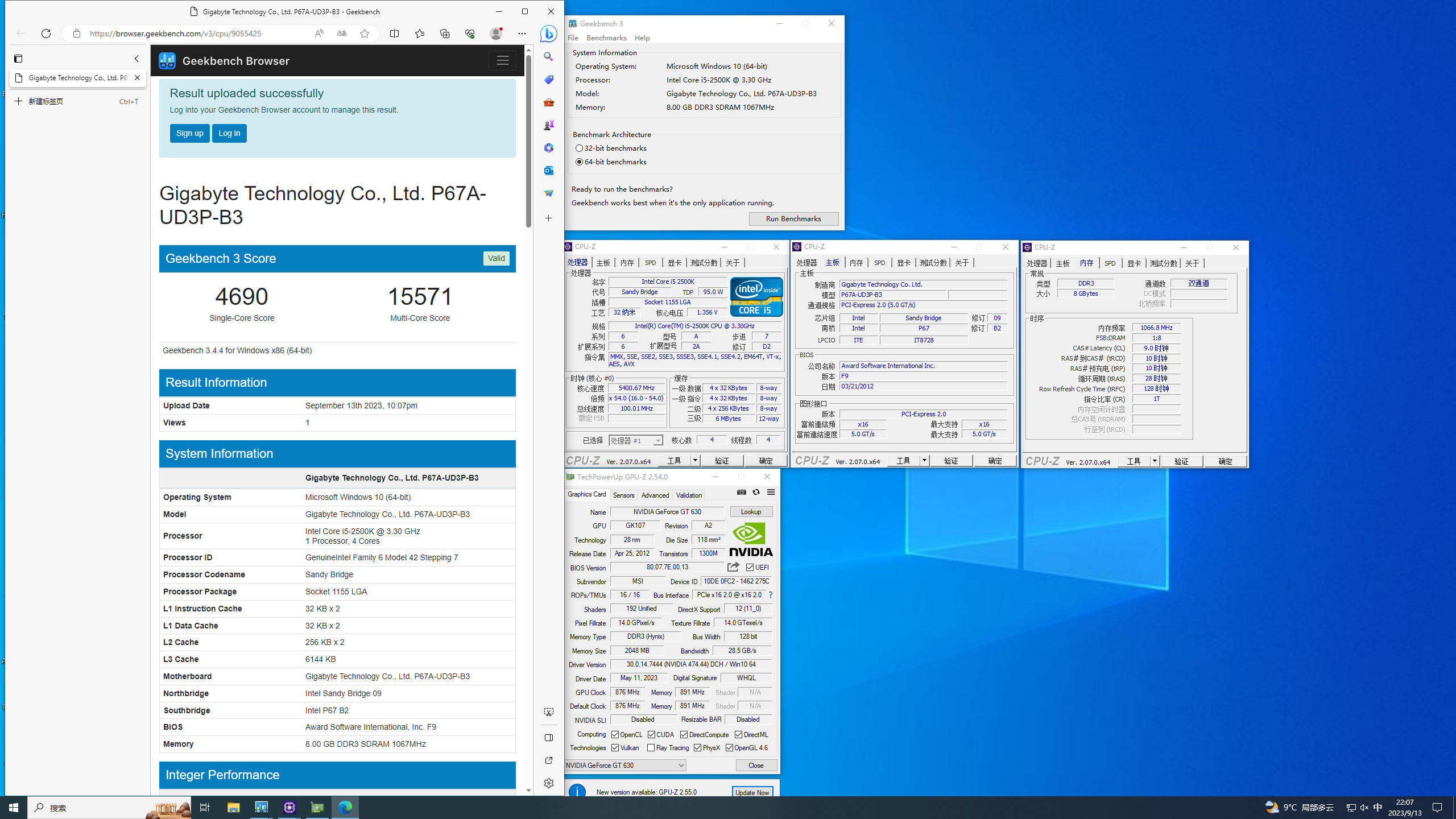
Task: Click the Edge address bar URL
Action: [x=176, y=34]
